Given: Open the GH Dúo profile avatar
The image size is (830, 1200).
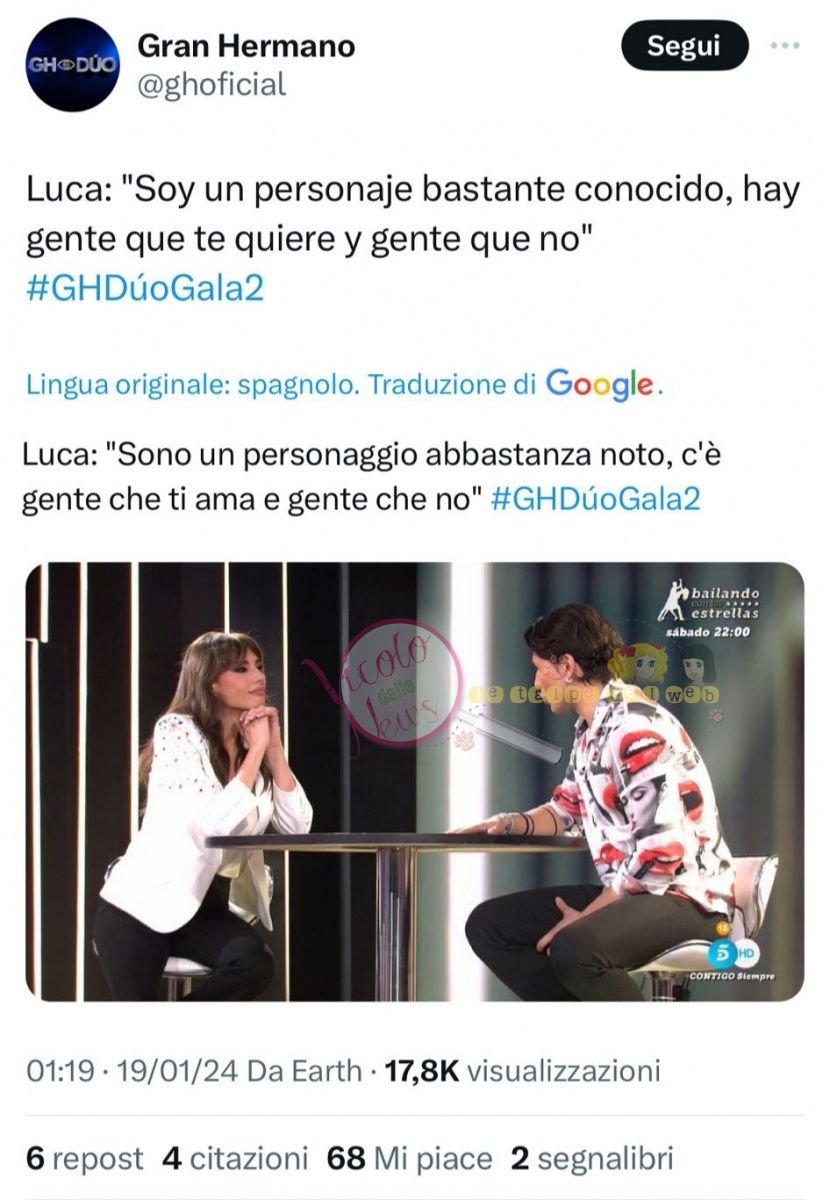Looking at the screenshot, I should click(72, 64).
